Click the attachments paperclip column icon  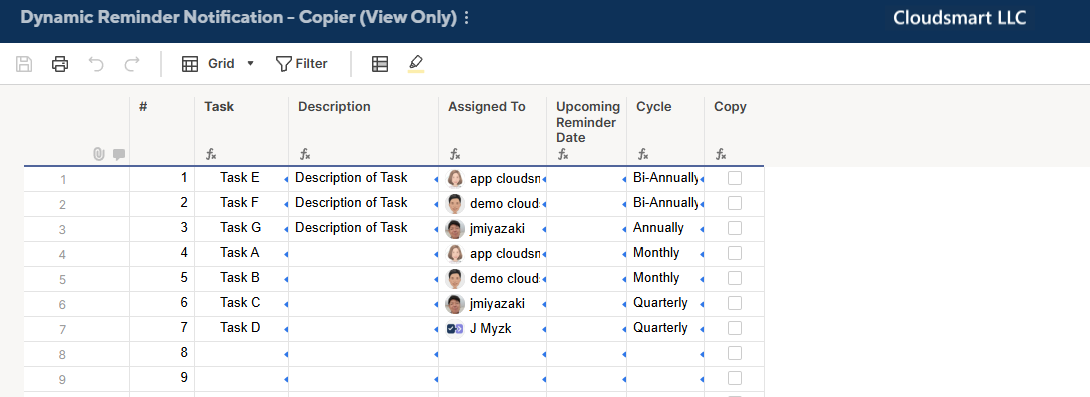point(99,154)
